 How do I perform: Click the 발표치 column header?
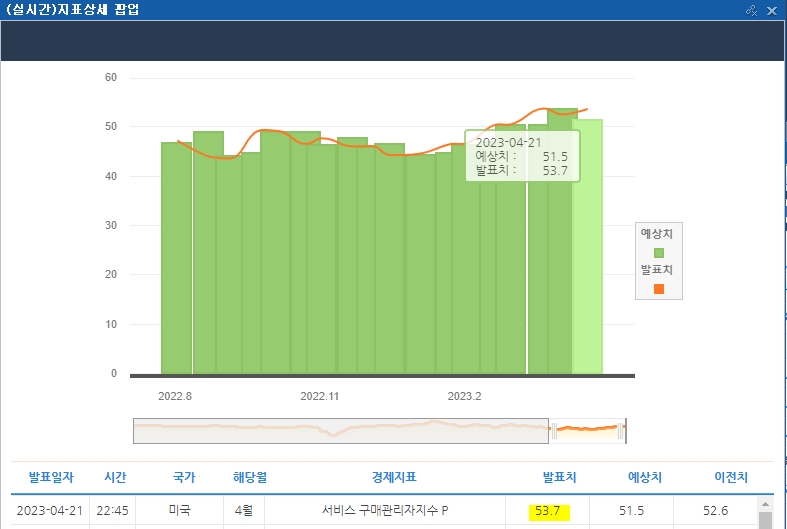(x=559, y=477)
